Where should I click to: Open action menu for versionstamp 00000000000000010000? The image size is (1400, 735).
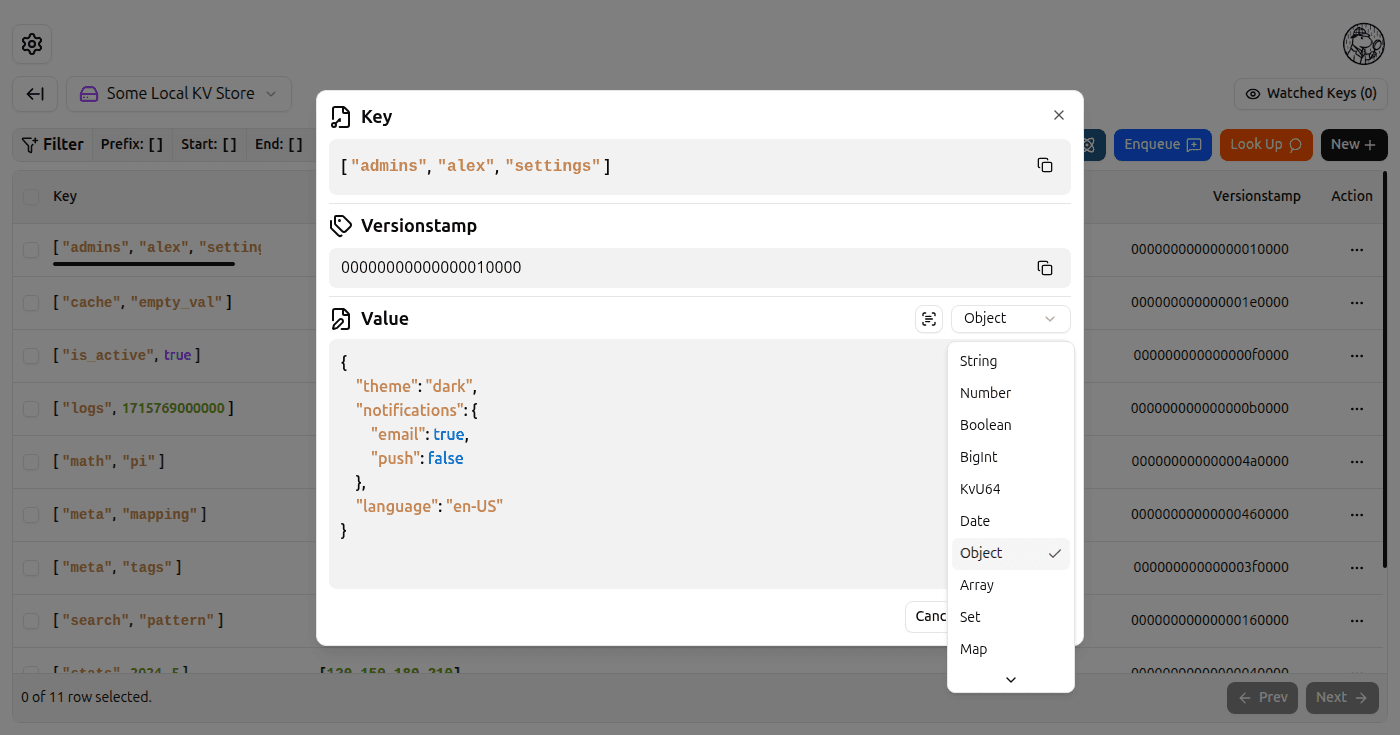point(1357,249)
